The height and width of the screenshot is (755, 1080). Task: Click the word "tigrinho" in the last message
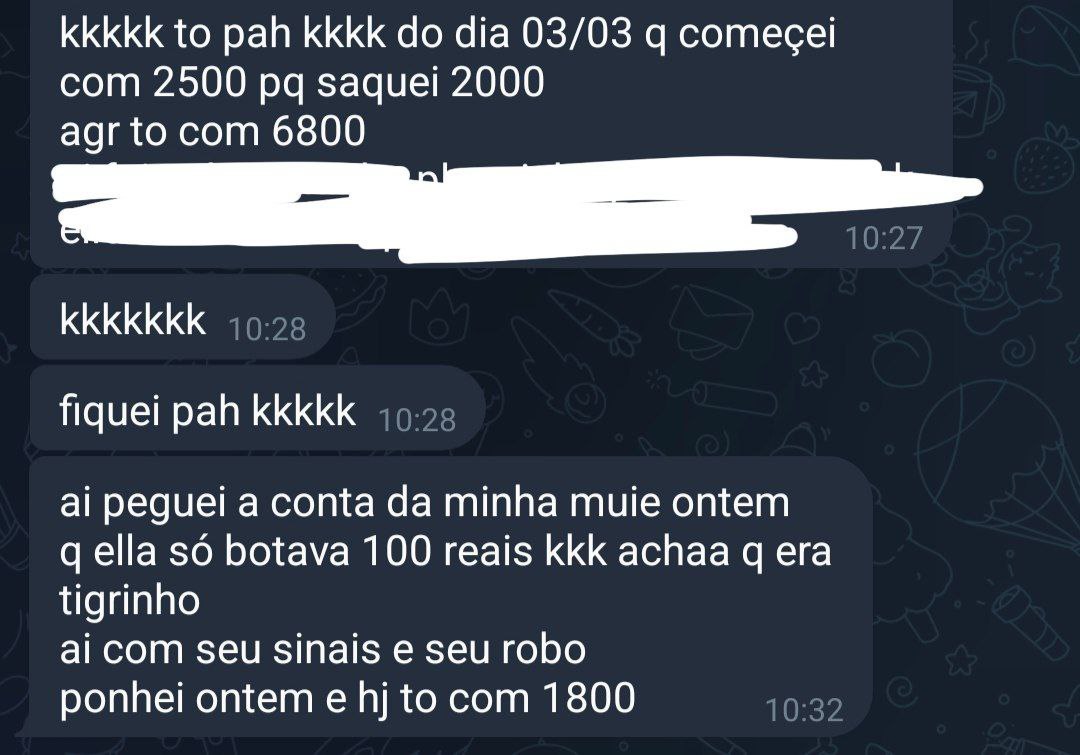[x=129, y=599]
